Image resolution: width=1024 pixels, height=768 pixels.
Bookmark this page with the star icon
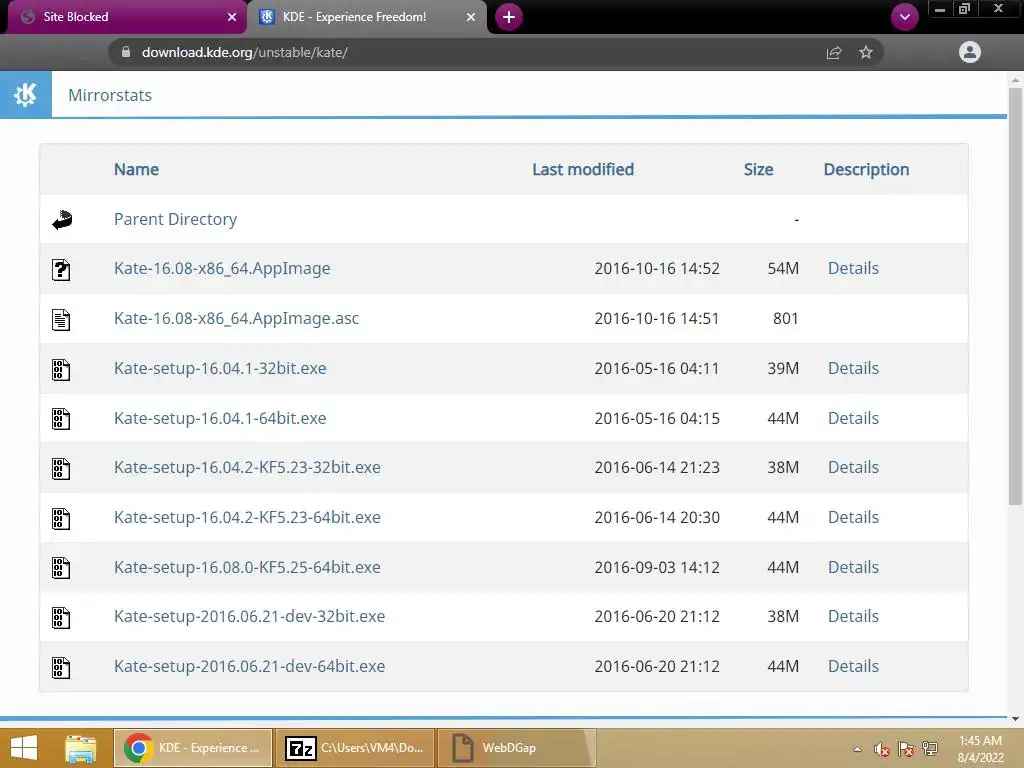[x=866, y=52]
